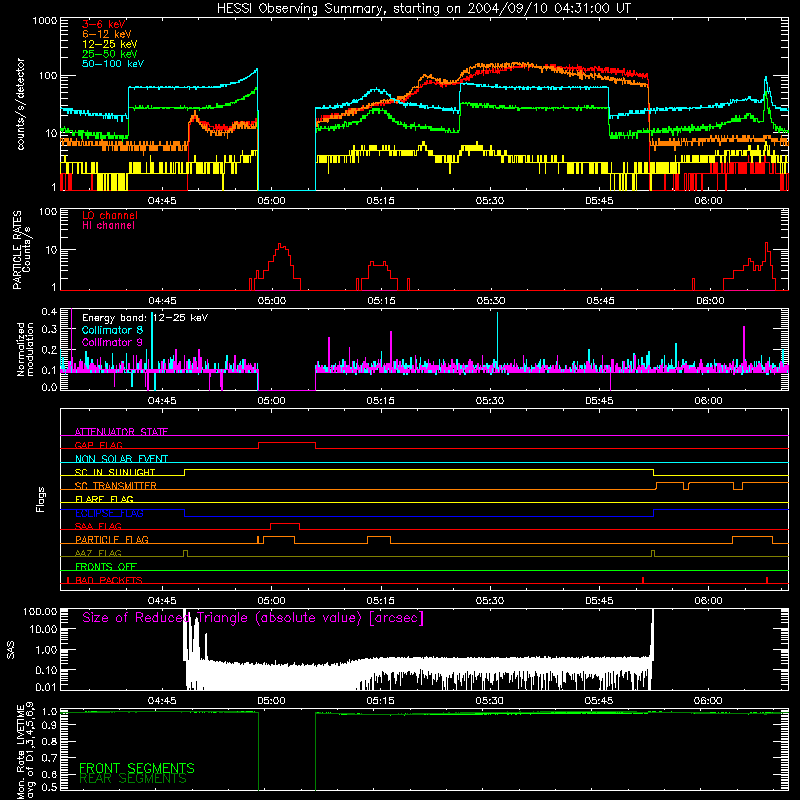Image resolution: width=800 pixels, height=800 pixels.
Task: Select the REAR SEGMENTS legend label
Action: (x=133, y=779)
